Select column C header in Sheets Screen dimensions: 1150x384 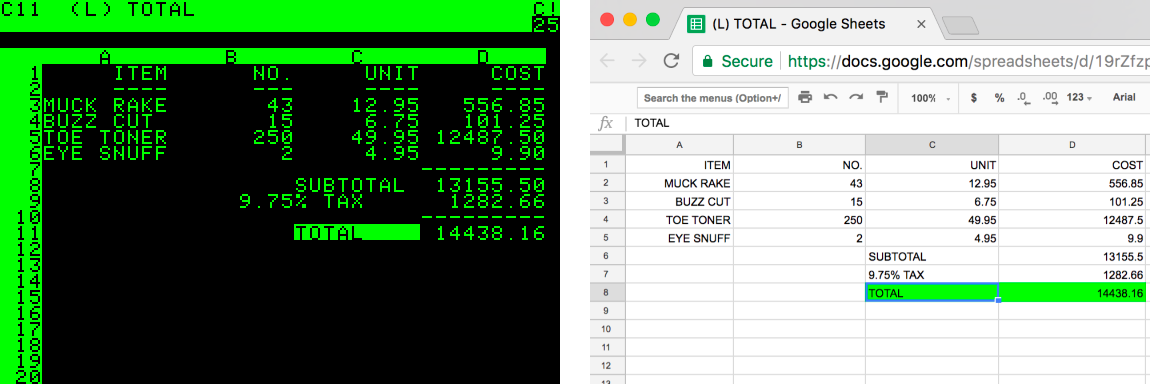click(x=932, y=145)
